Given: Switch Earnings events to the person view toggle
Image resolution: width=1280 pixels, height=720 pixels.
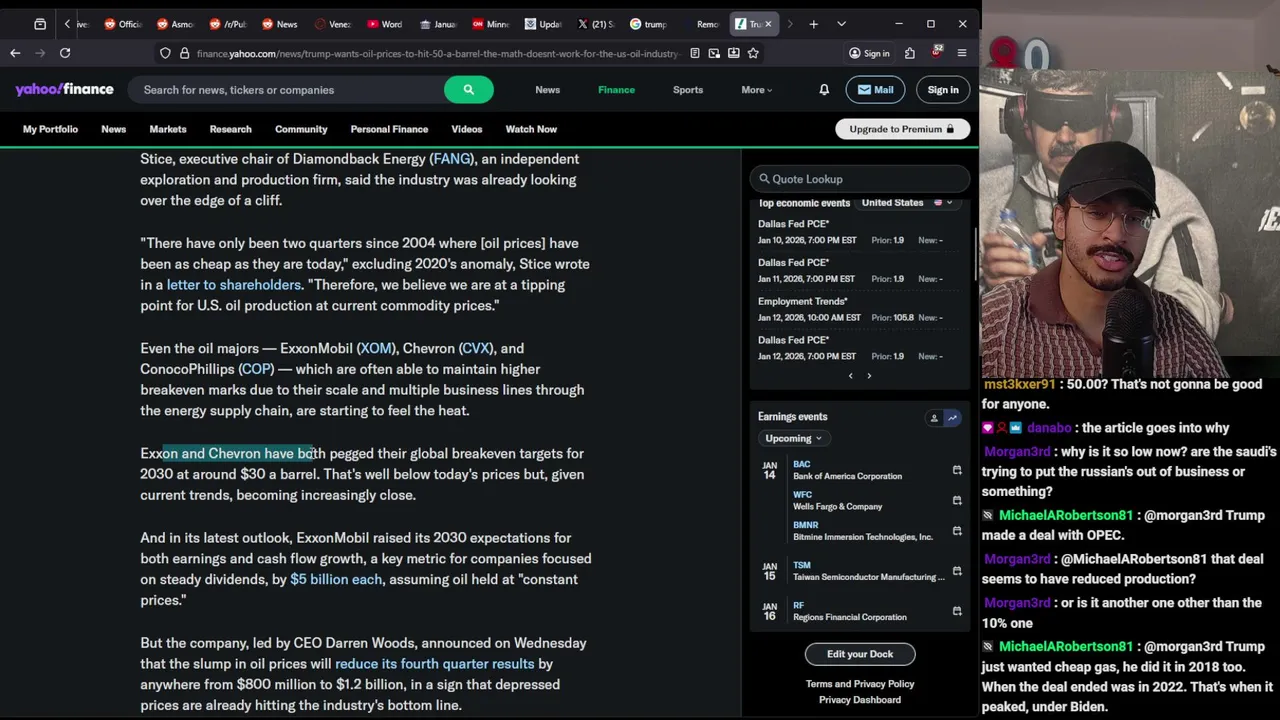Looking at the screenshot, I should click(x=934, y=418).
